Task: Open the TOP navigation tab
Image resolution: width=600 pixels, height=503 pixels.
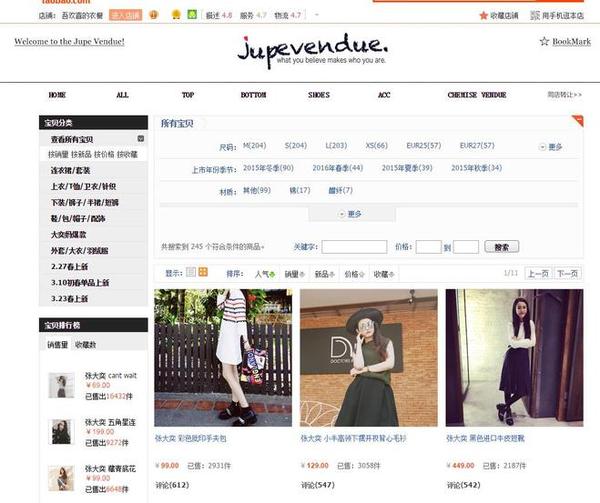Action: pyautogui.click(x=188, y=95)
